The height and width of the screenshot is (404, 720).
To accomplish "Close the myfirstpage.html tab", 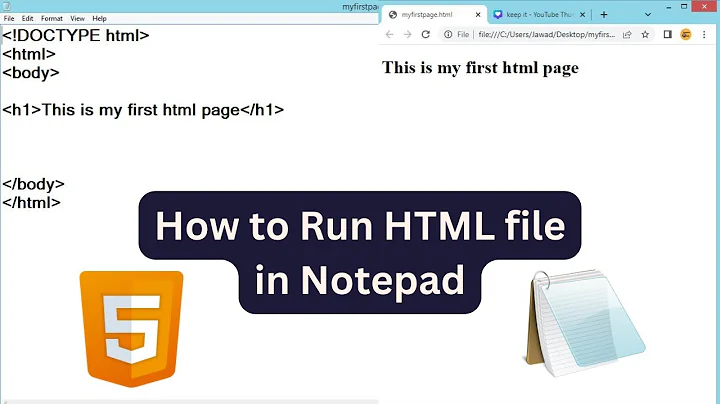I will point(478,15).
